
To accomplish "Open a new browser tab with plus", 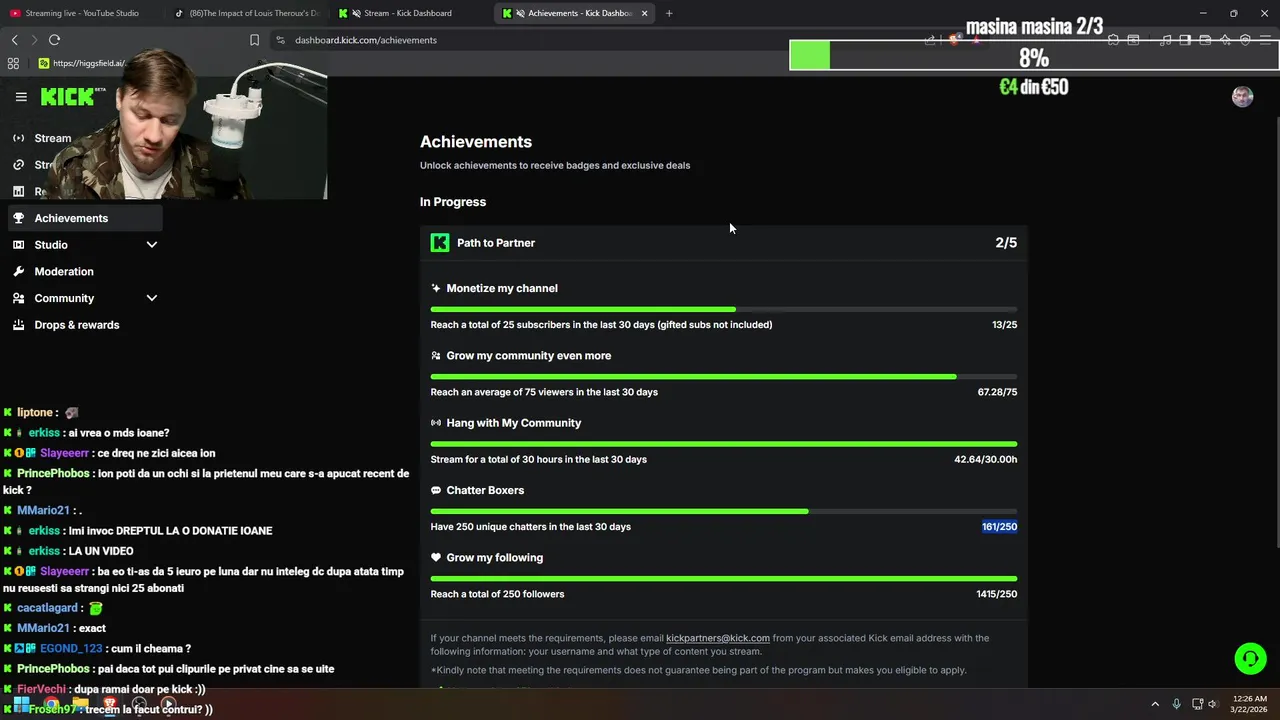I will coord(669,13).
